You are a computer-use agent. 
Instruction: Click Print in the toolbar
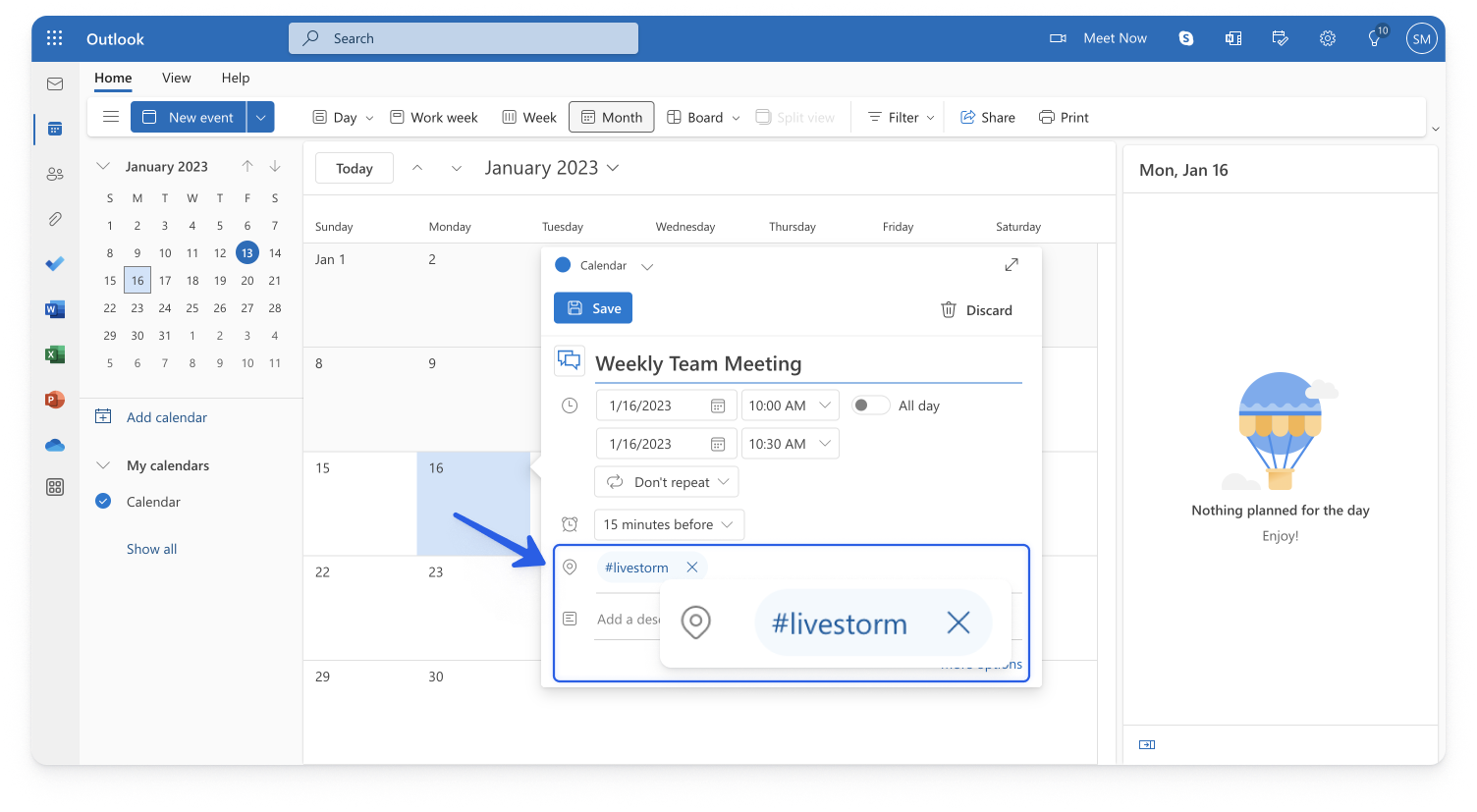[x=1065, y=117]
